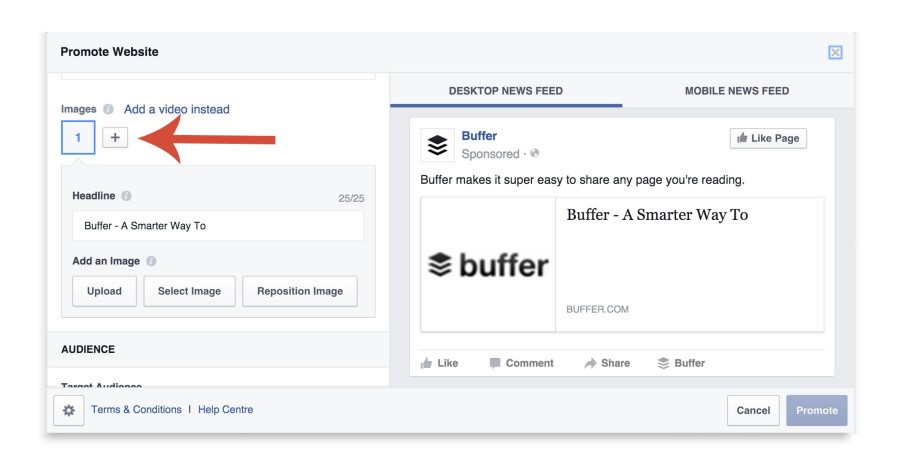The height and width of the screenshot is (455, 900).
Task: Click the Reposition Image button
Action: (300, 291)
